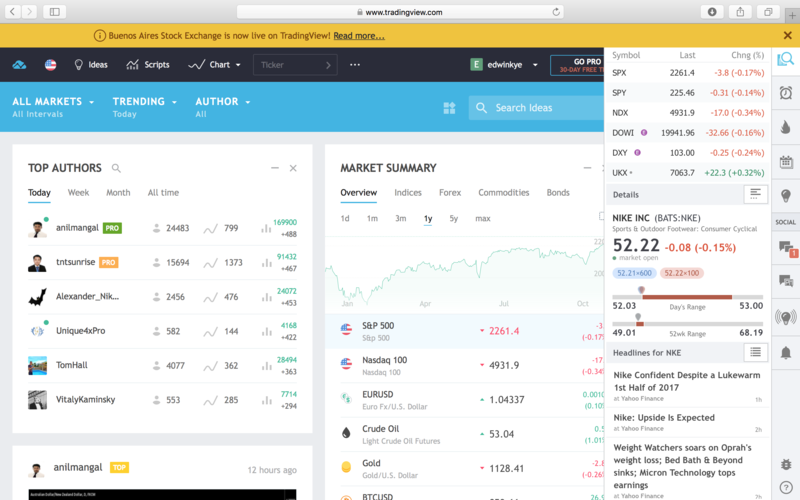Image resolution: width=800 pixels, height=500 pixels.
Task: Open the three-dots more menu
Action: (355, 65)
